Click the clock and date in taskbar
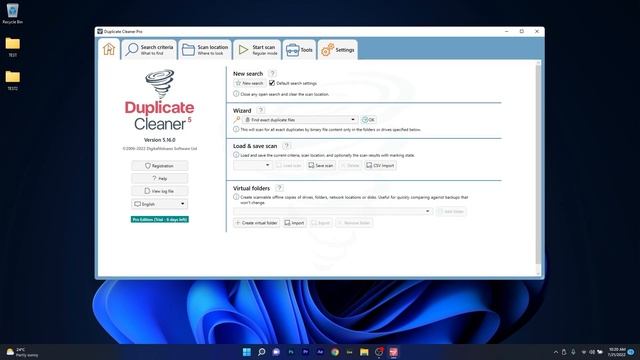Image resolution: width=640 pixels, height=360 pixels. click(x=617, y=352)
